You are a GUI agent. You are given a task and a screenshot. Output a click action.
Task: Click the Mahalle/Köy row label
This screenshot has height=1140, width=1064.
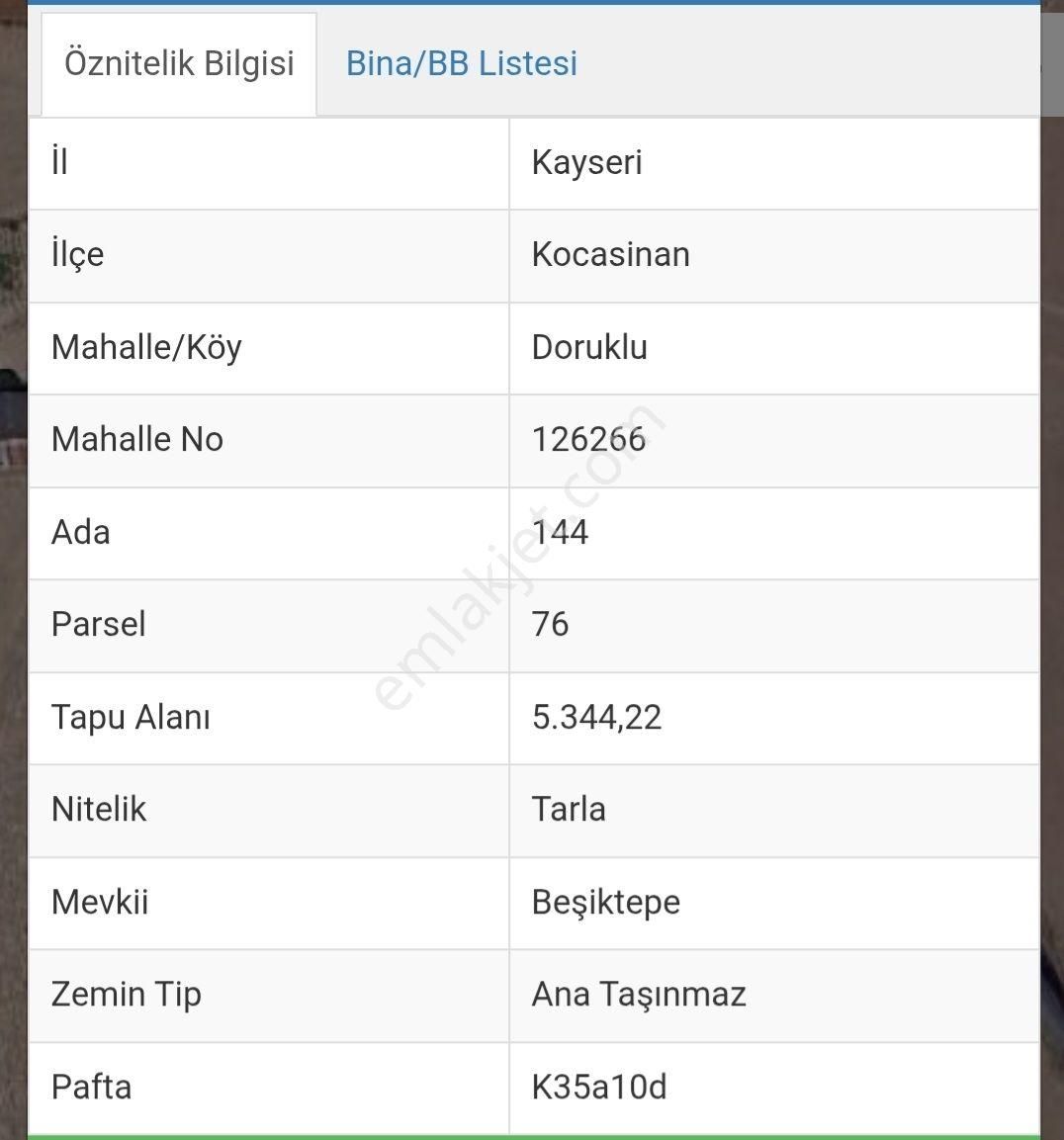(x=146, y=347)
